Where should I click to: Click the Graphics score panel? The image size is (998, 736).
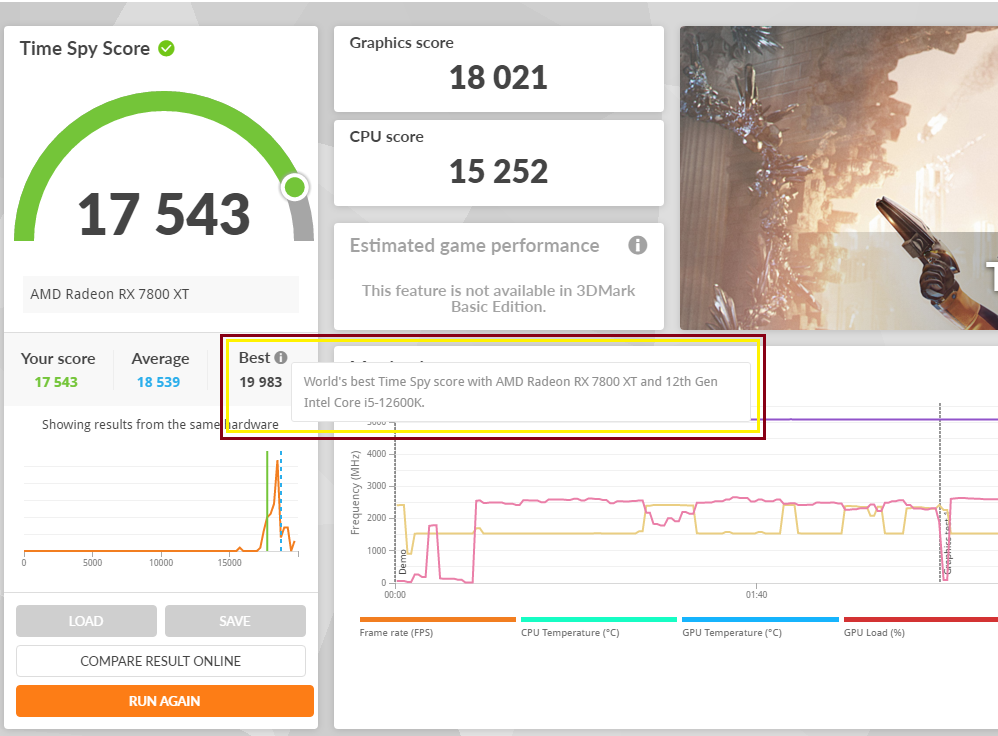point(498,69)
